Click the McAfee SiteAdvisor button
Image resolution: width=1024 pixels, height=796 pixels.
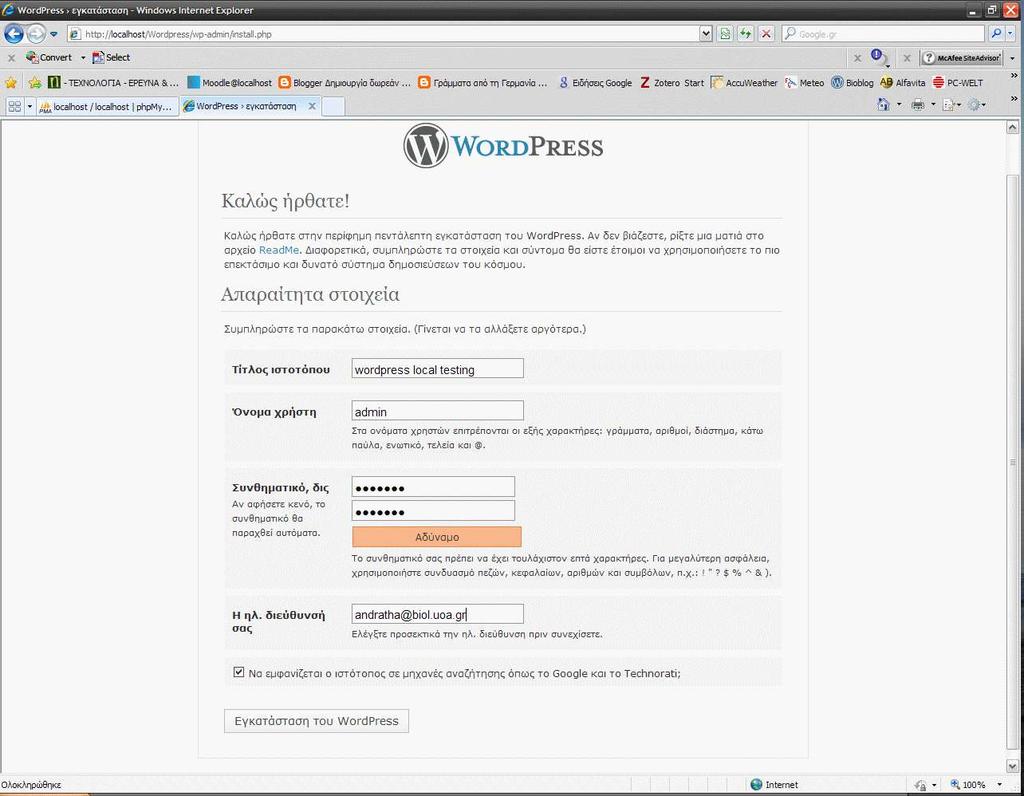961,57
